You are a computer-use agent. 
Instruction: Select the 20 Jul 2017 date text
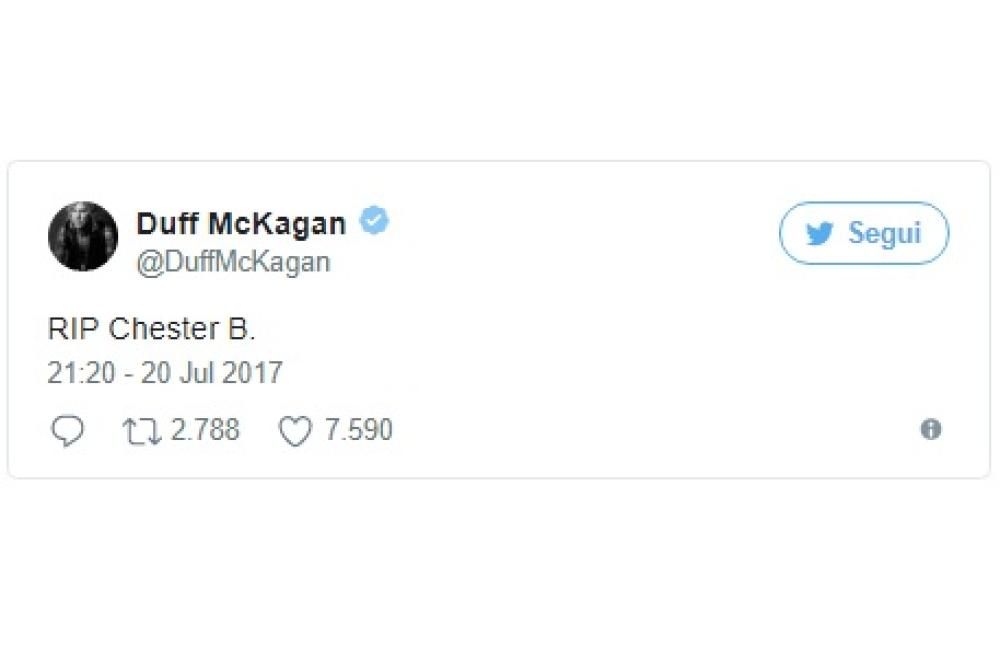[x=211, y=373]
